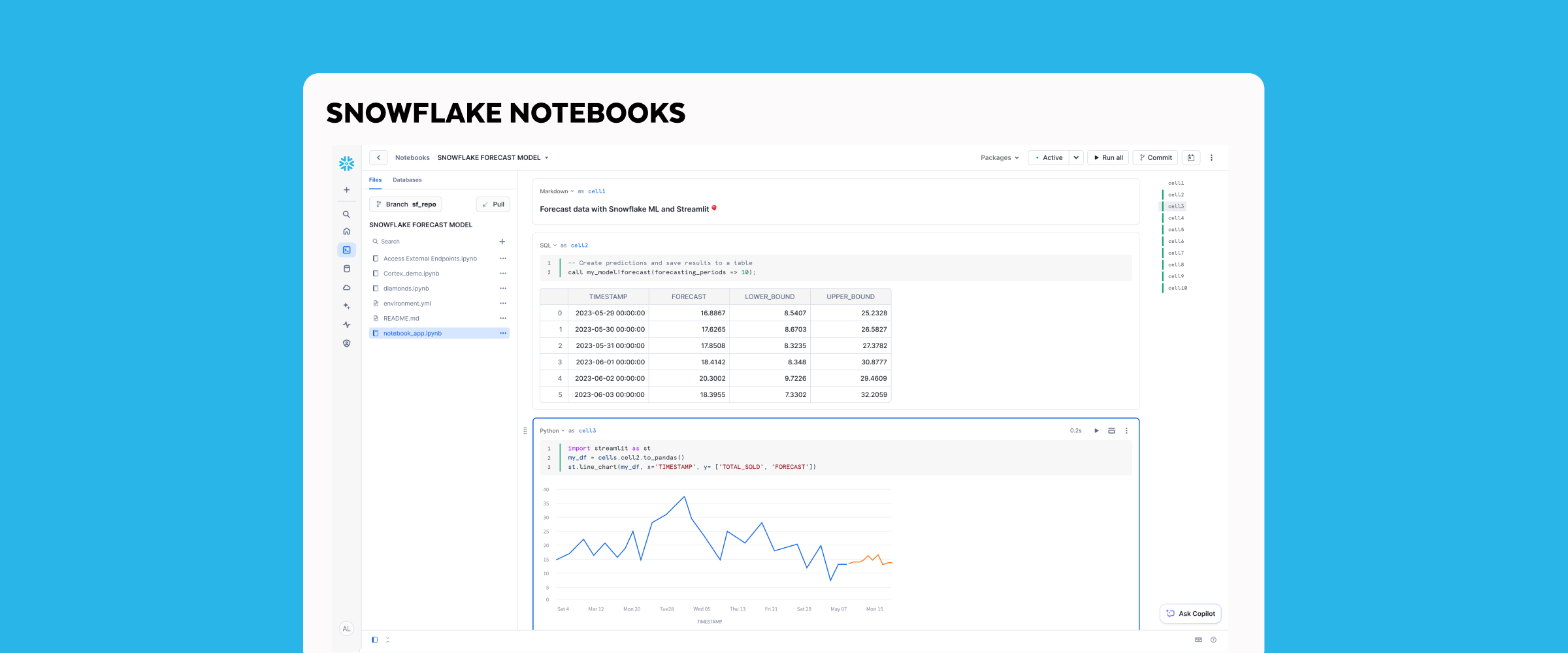Collapse cell3 output with the collapse icon
Screen dimensions: 1568x653
click(1111, 430)
